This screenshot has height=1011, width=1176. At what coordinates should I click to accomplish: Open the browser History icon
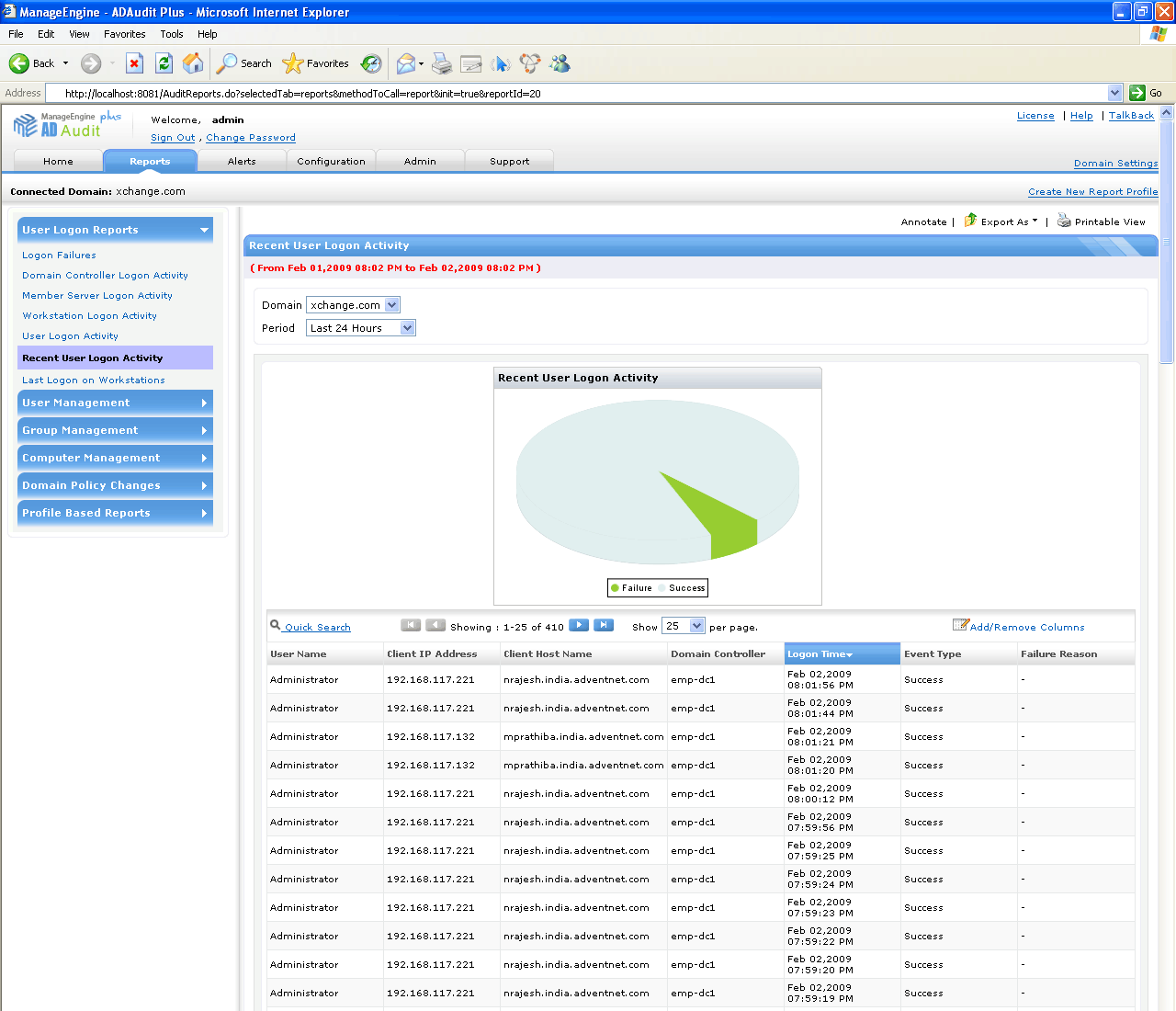pyautogui.click(x=371, y=63)
